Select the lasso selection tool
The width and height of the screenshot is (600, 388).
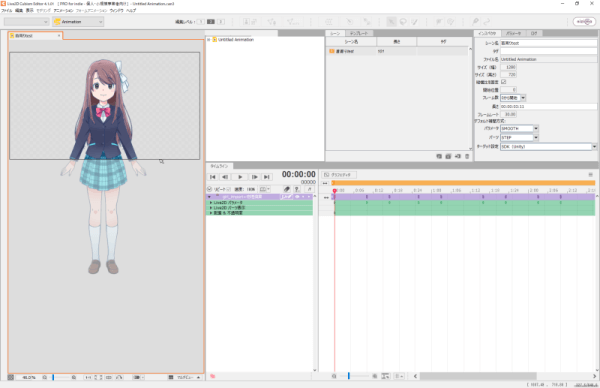click(403, 22)
